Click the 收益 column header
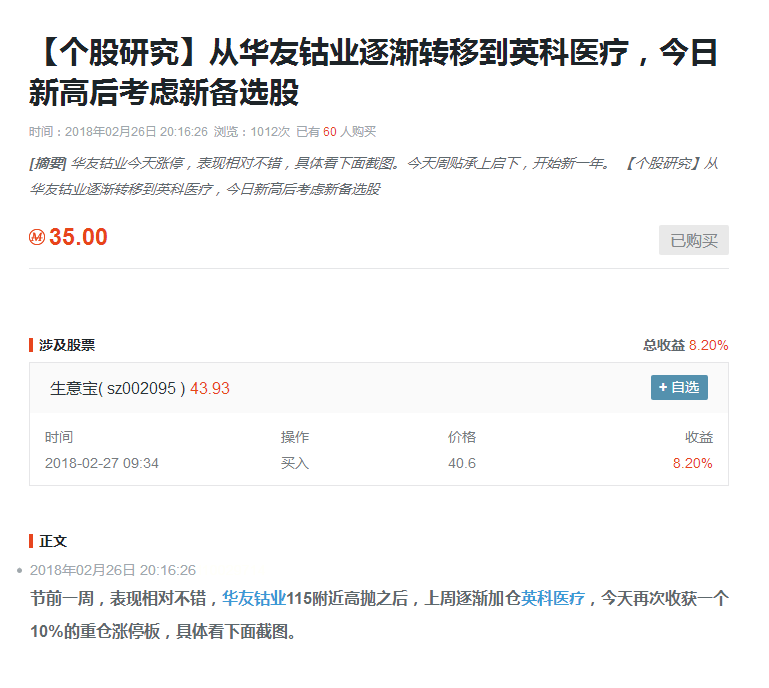Viewport: 769px width, 688px height. click(698, 437)
